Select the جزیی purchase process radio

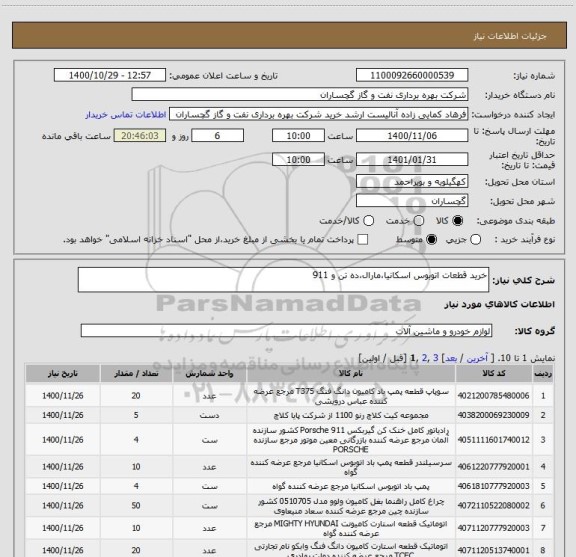[x=475, y=240]
